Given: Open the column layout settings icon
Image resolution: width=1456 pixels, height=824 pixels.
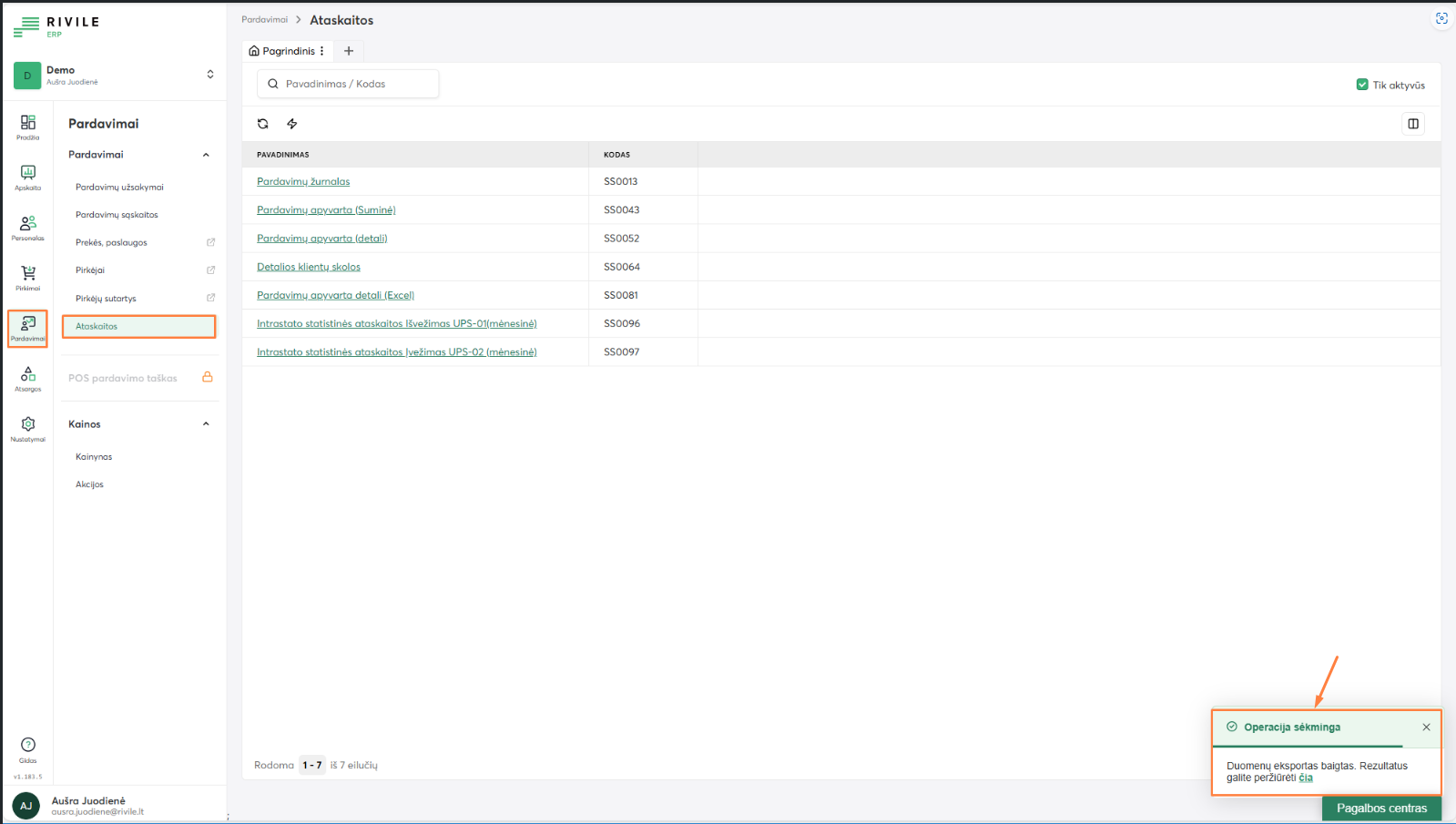Looking at the screenshot, I should (x=1413, y=124).
